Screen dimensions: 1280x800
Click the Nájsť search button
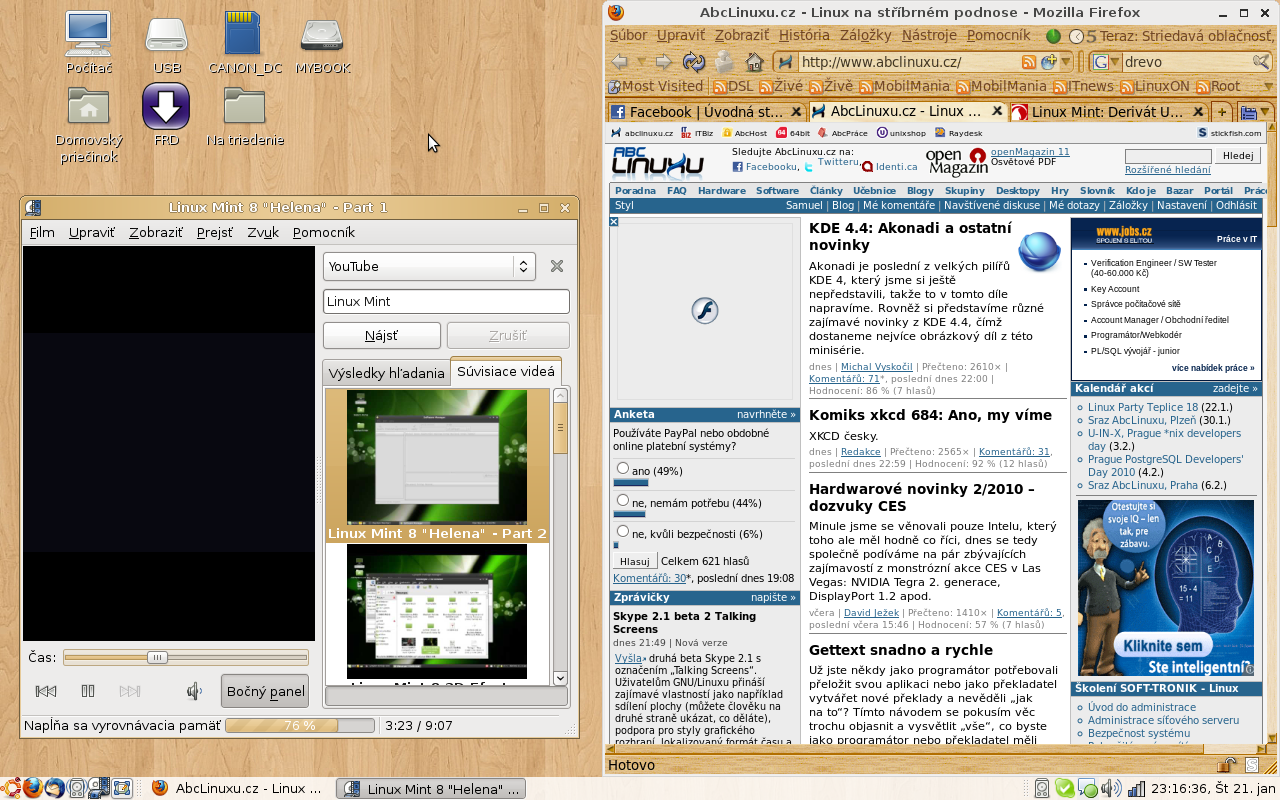point(382,336)
